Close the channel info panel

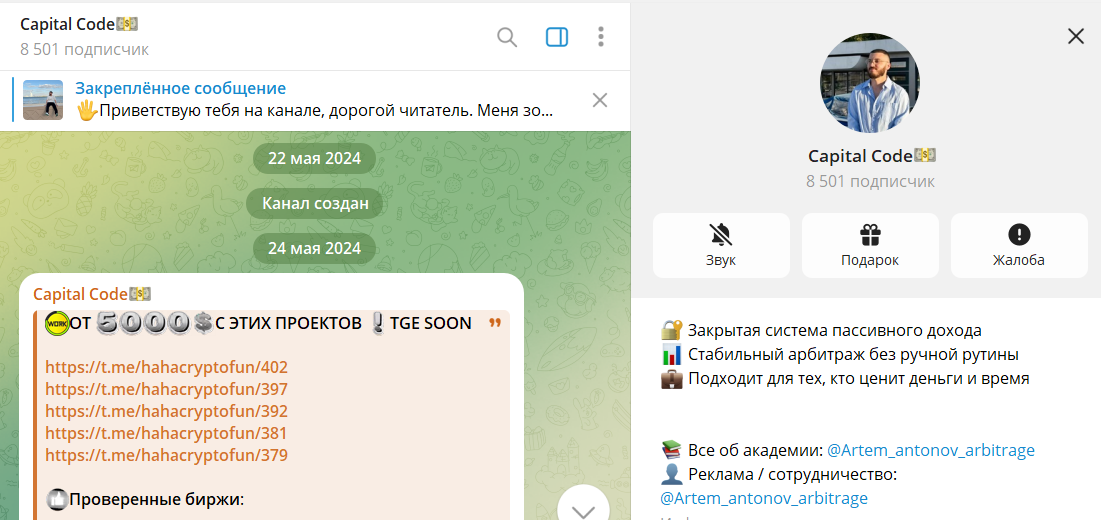coord(1076,37)
